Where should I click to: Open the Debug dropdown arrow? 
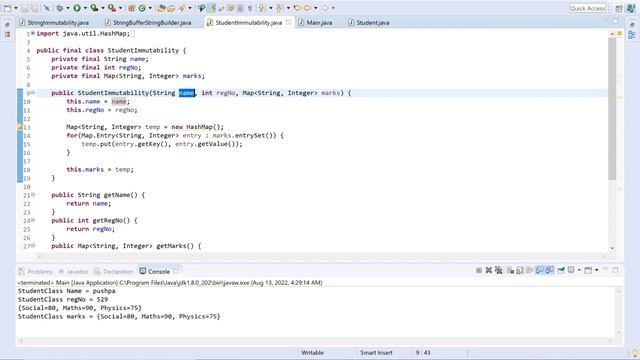[x=68, y=8]
